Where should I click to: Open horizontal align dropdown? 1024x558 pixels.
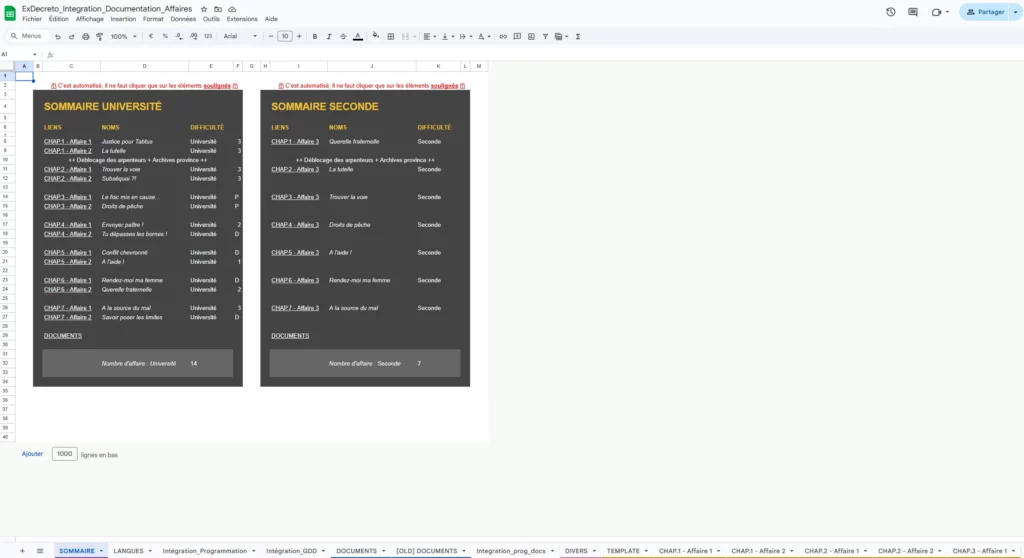[x=429, y=37]
